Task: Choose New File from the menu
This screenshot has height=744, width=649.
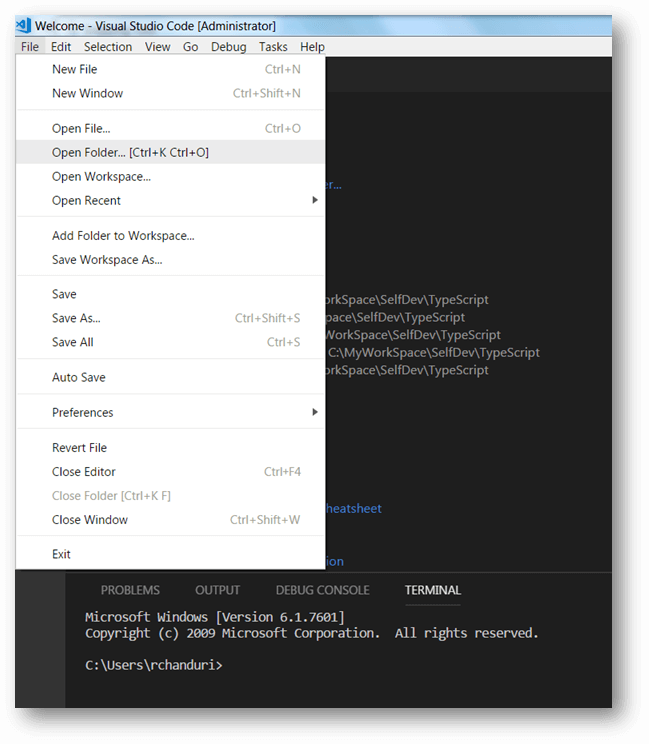Action: [170, 69]
